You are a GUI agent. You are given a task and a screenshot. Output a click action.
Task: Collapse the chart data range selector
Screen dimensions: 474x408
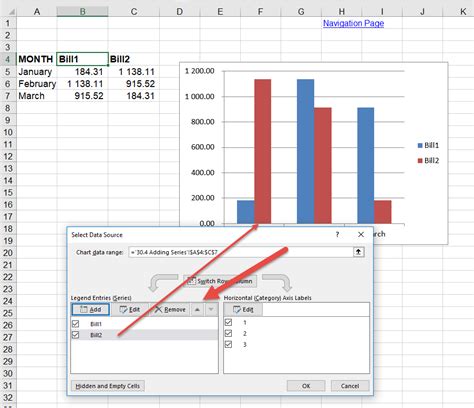358,252
